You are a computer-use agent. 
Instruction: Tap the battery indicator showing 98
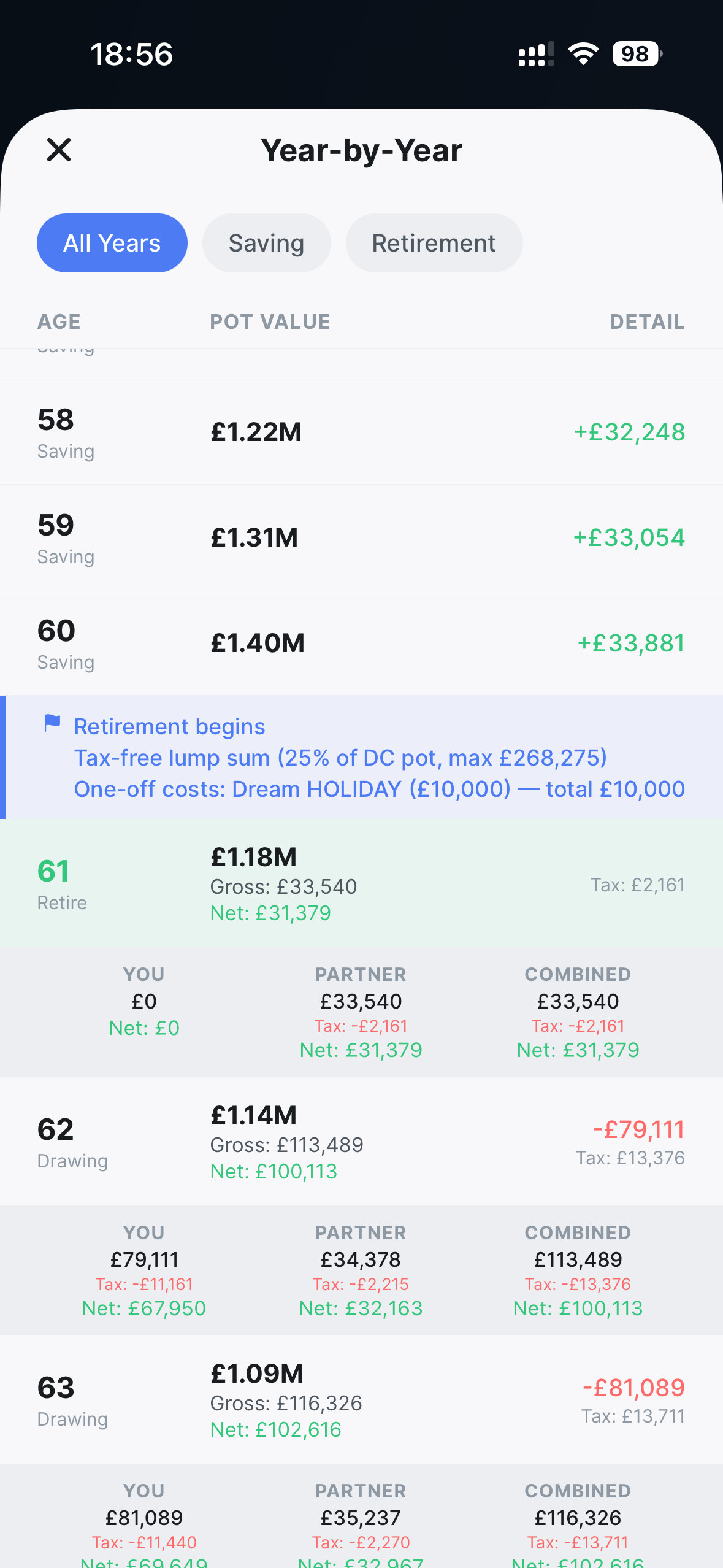point(637,54)
